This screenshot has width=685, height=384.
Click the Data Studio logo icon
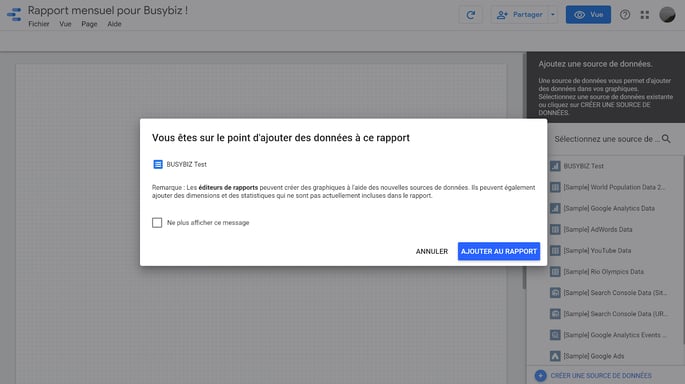[x=14, y=14]
